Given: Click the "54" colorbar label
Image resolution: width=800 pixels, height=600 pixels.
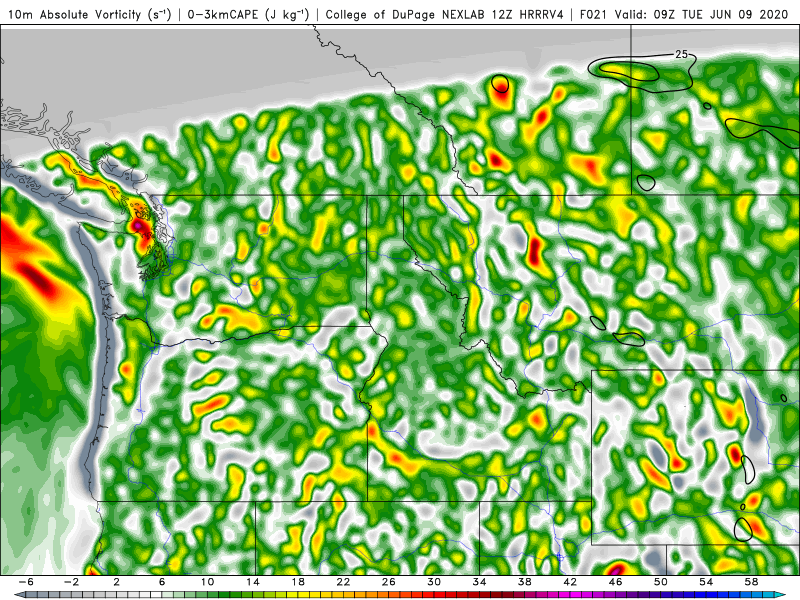Looking at the screenshot, I should [x=706, y=582].
